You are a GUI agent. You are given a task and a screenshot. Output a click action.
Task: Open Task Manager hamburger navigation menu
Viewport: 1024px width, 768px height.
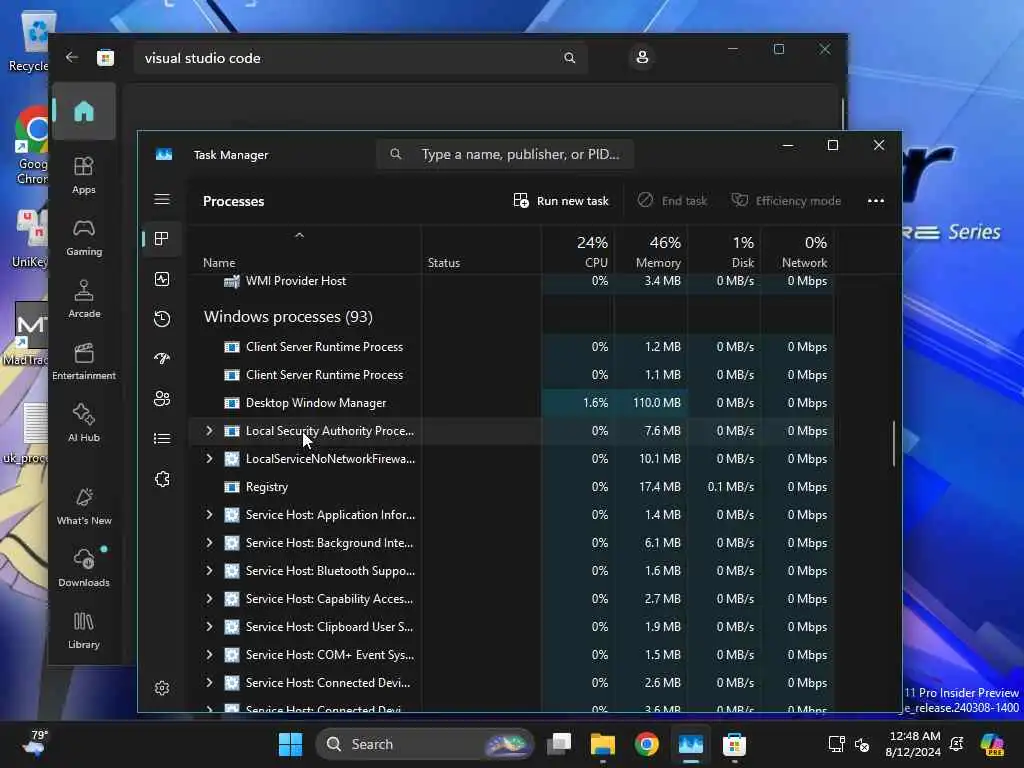pos(162,199)
